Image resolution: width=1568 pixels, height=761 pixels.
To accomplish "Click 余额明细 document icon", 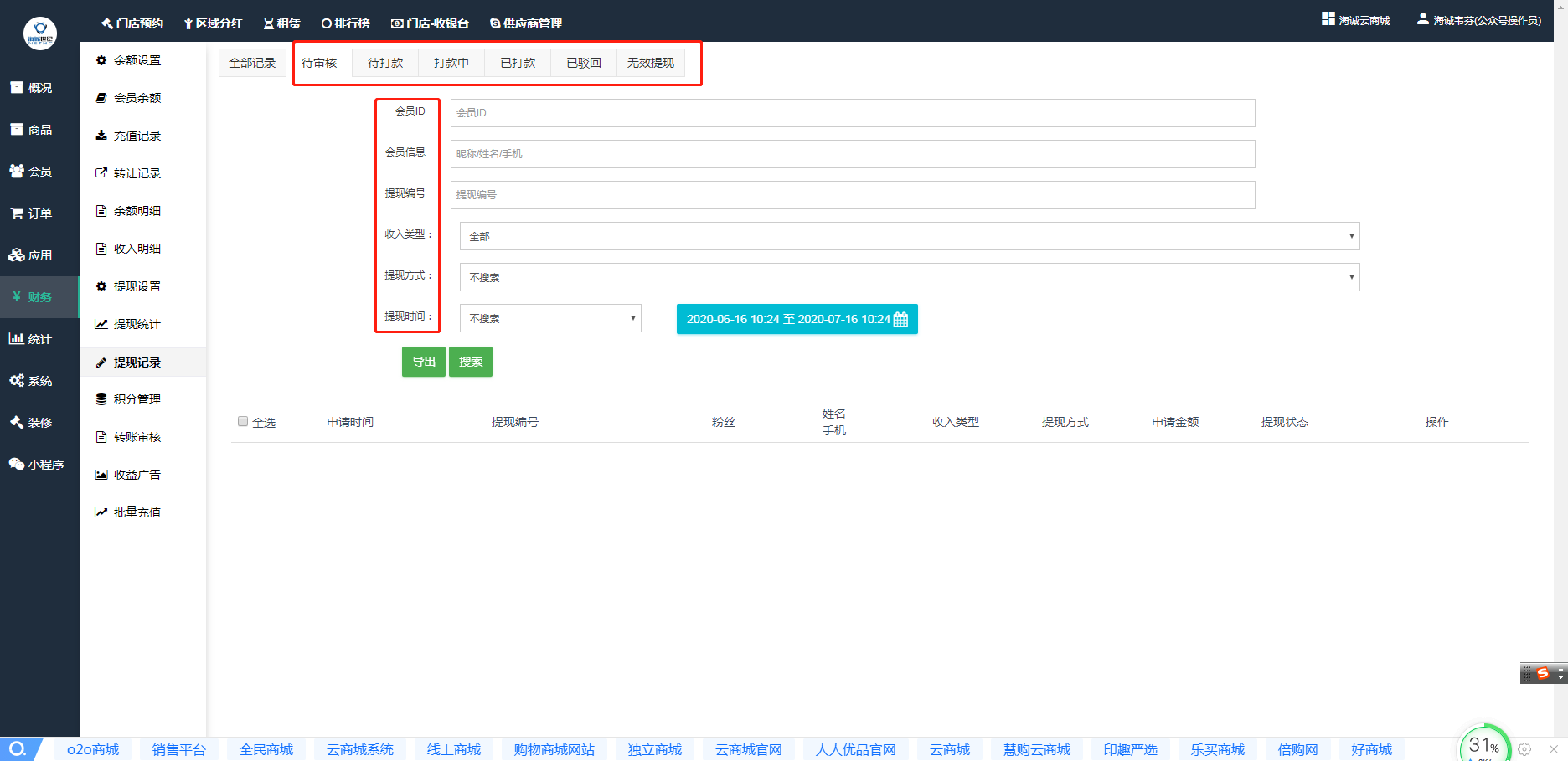I will [x=101, y=211].
